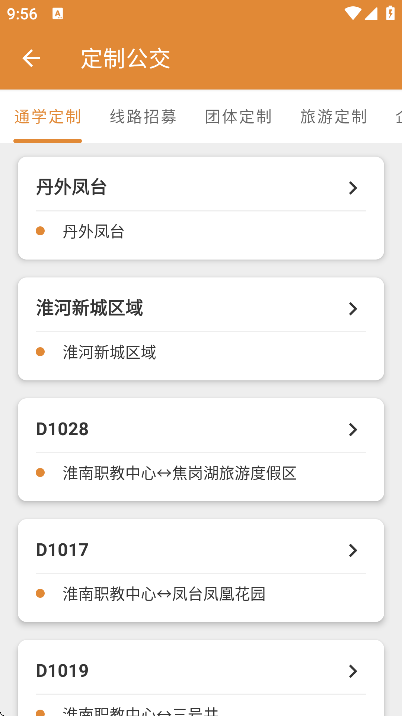Viewport: 402px width, 716px height.
Task: Tap the back arrow in the header
Action: point(31,58)
